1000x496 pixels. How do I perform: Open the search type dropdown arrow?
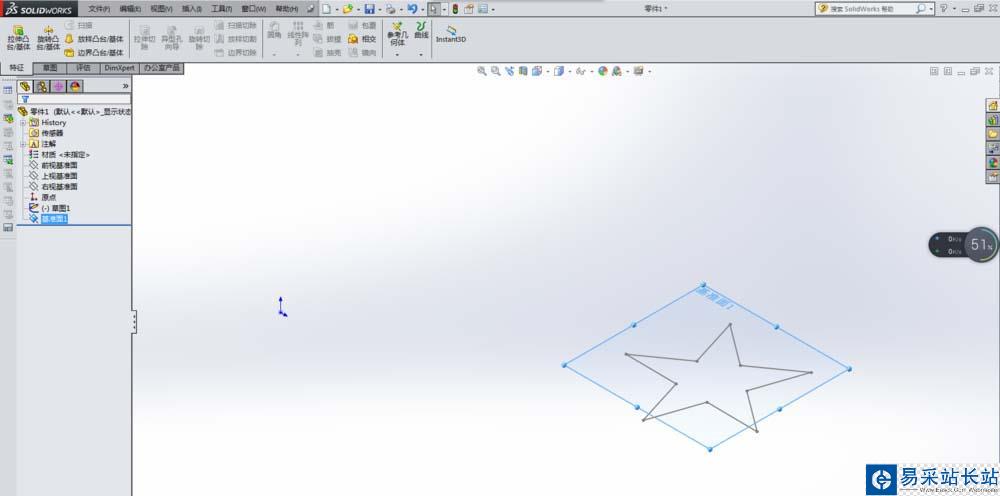[x=932, y=9]
